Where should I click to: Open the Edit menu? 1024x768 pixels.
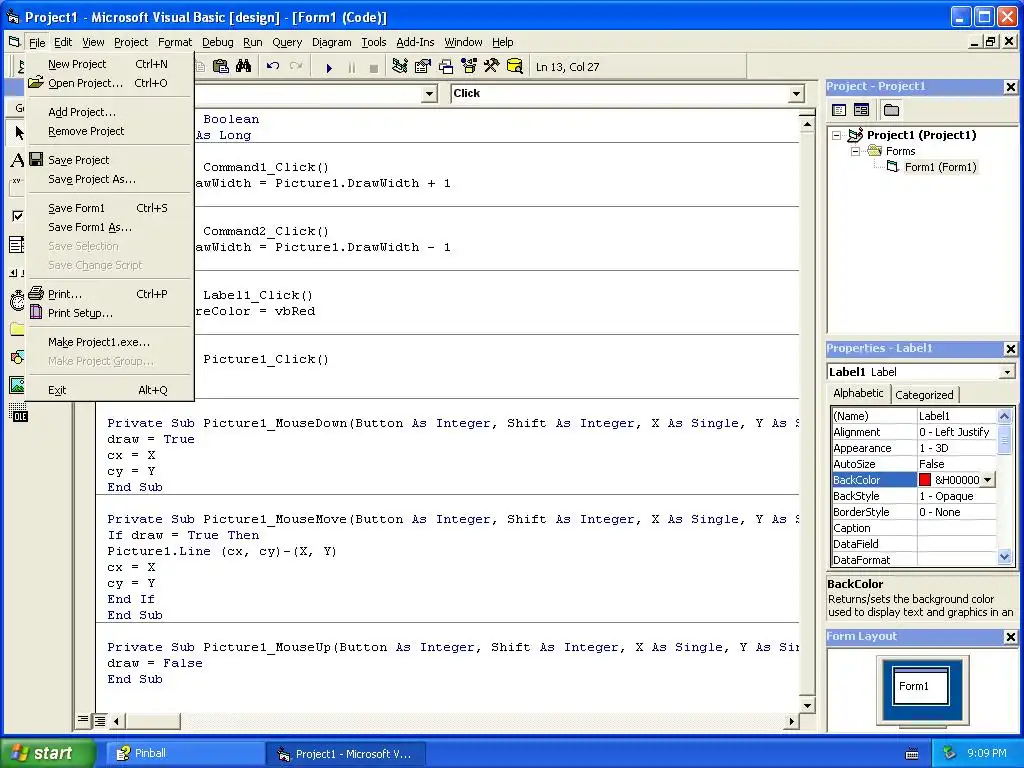point(63,42)
